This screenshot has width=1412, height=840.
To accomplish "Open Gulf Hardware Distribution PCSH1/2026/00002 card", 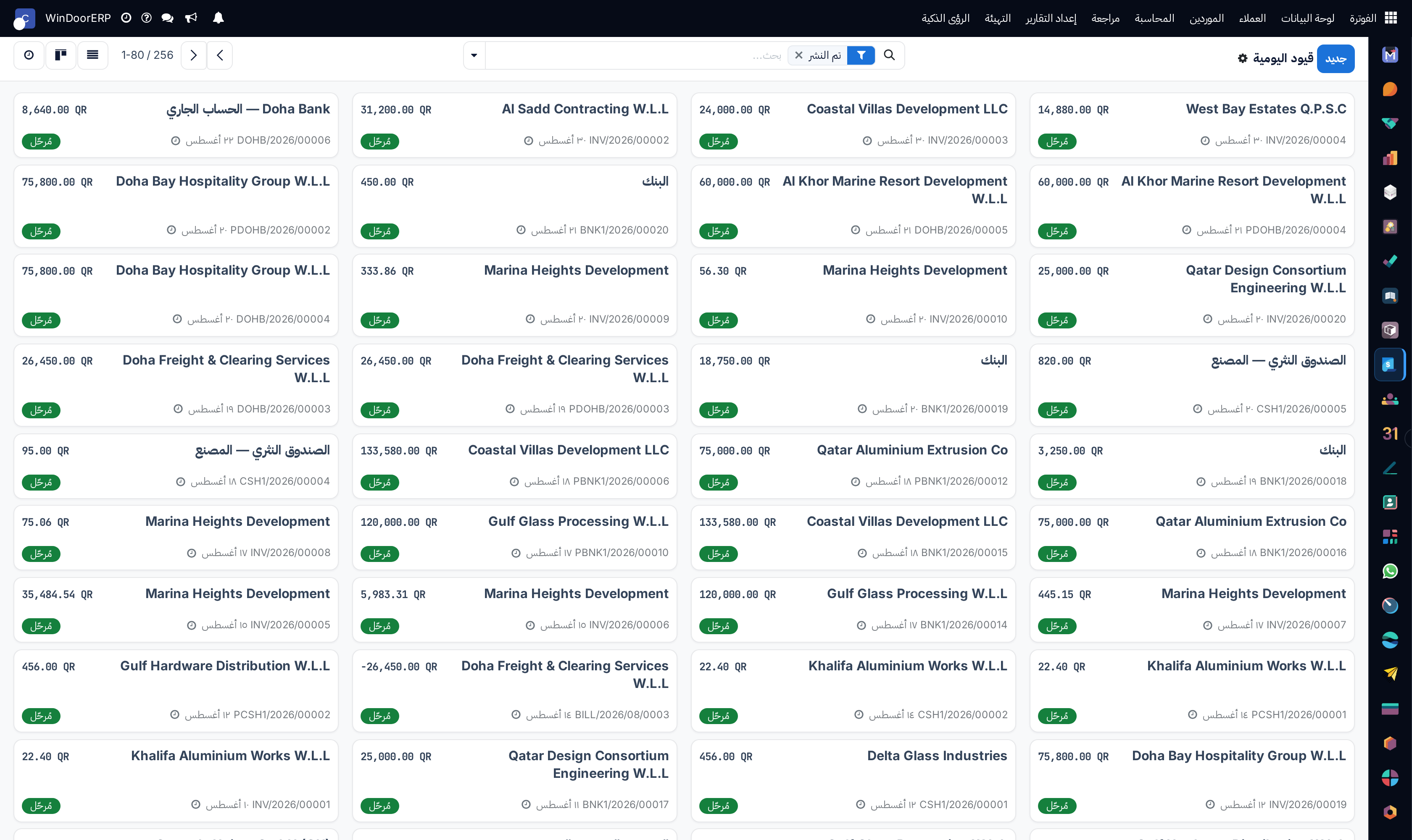I will (x=176, y=690).
